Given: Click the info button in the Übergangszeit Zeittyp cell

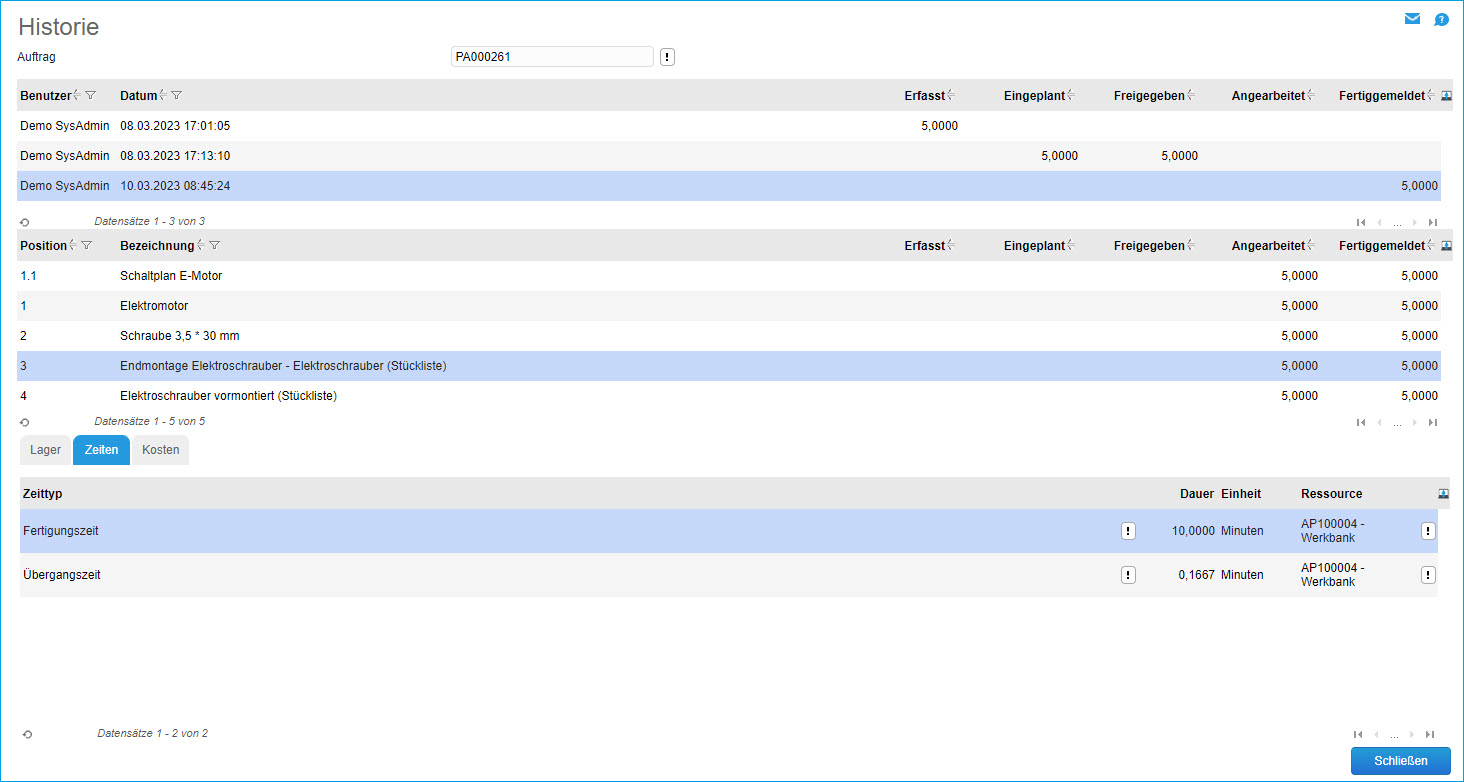Looking at the screenshot, I should point(1128,575).
